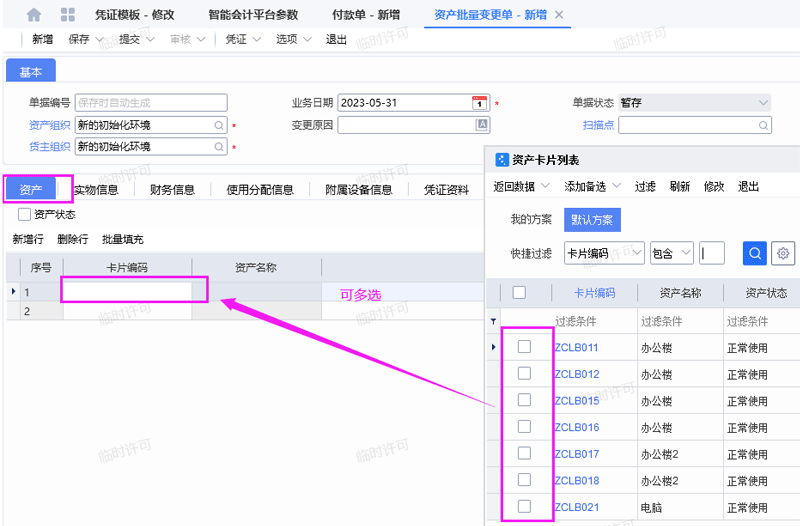Go to the home page icon
Screen dimensions: 800x526
tap(34, 15)
